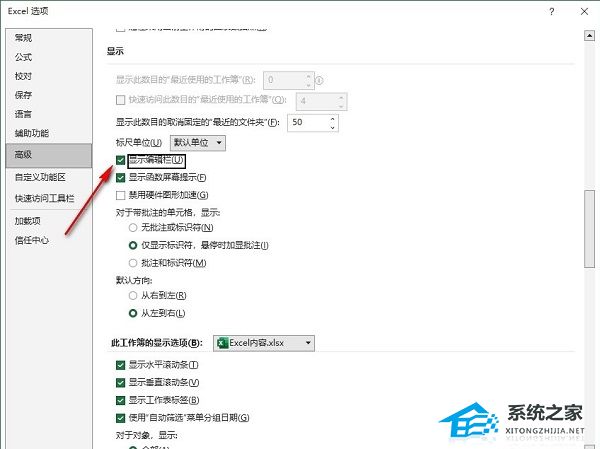Viewport: 600px width, 449px height.
Task: Open the 保存 category
Action: pyautogui.click(x=23, y=95)
